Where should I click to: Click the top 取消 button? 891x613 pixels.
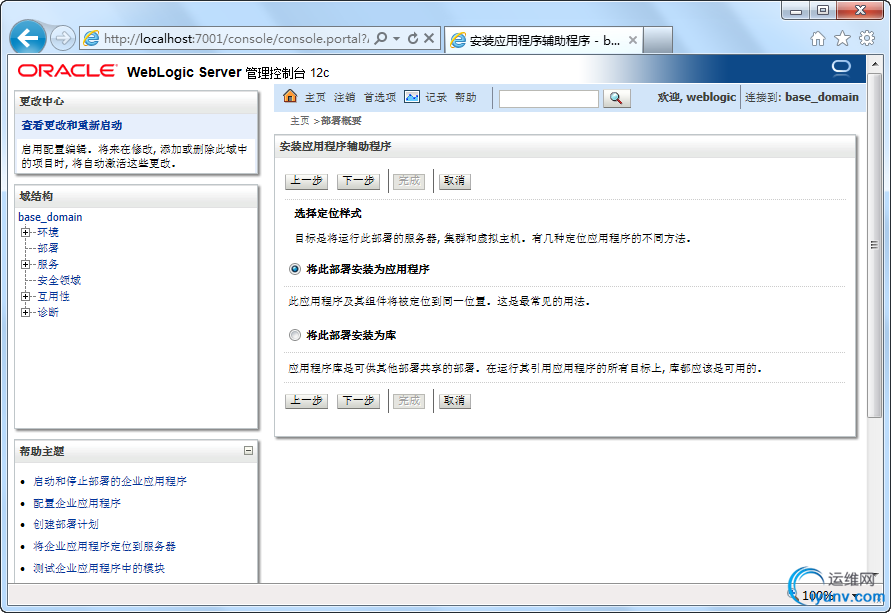coord(455,181)
